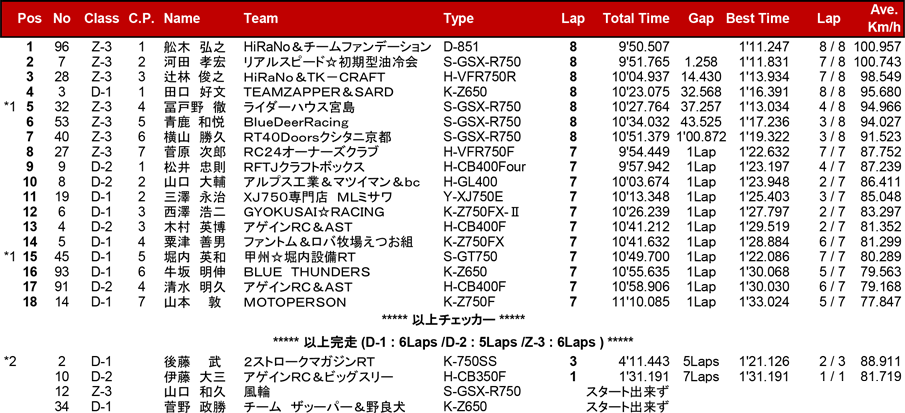Select bike type K-750SS in retirements

(x=471, y=361)
